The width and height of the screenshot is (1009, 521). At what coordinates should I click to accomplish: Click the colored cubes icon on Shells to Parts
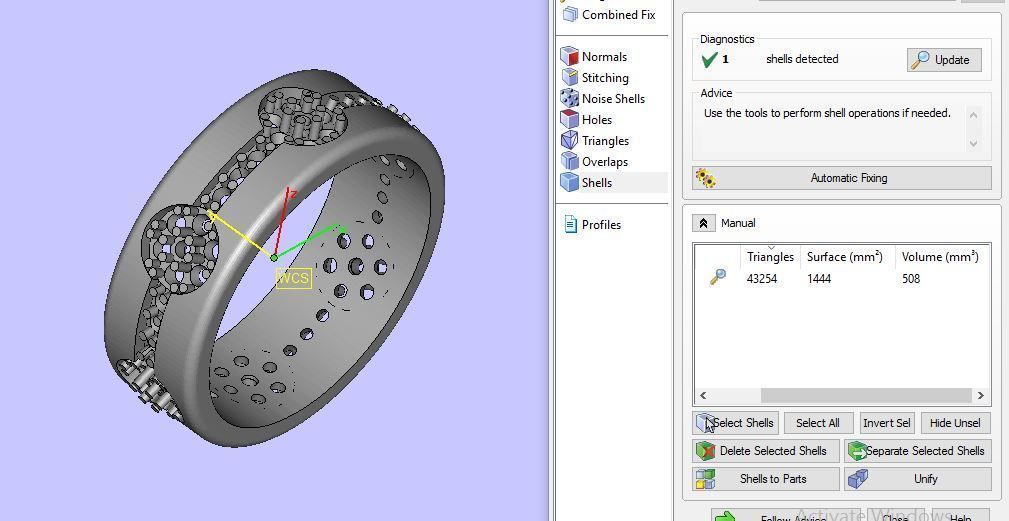coord(705,479)
